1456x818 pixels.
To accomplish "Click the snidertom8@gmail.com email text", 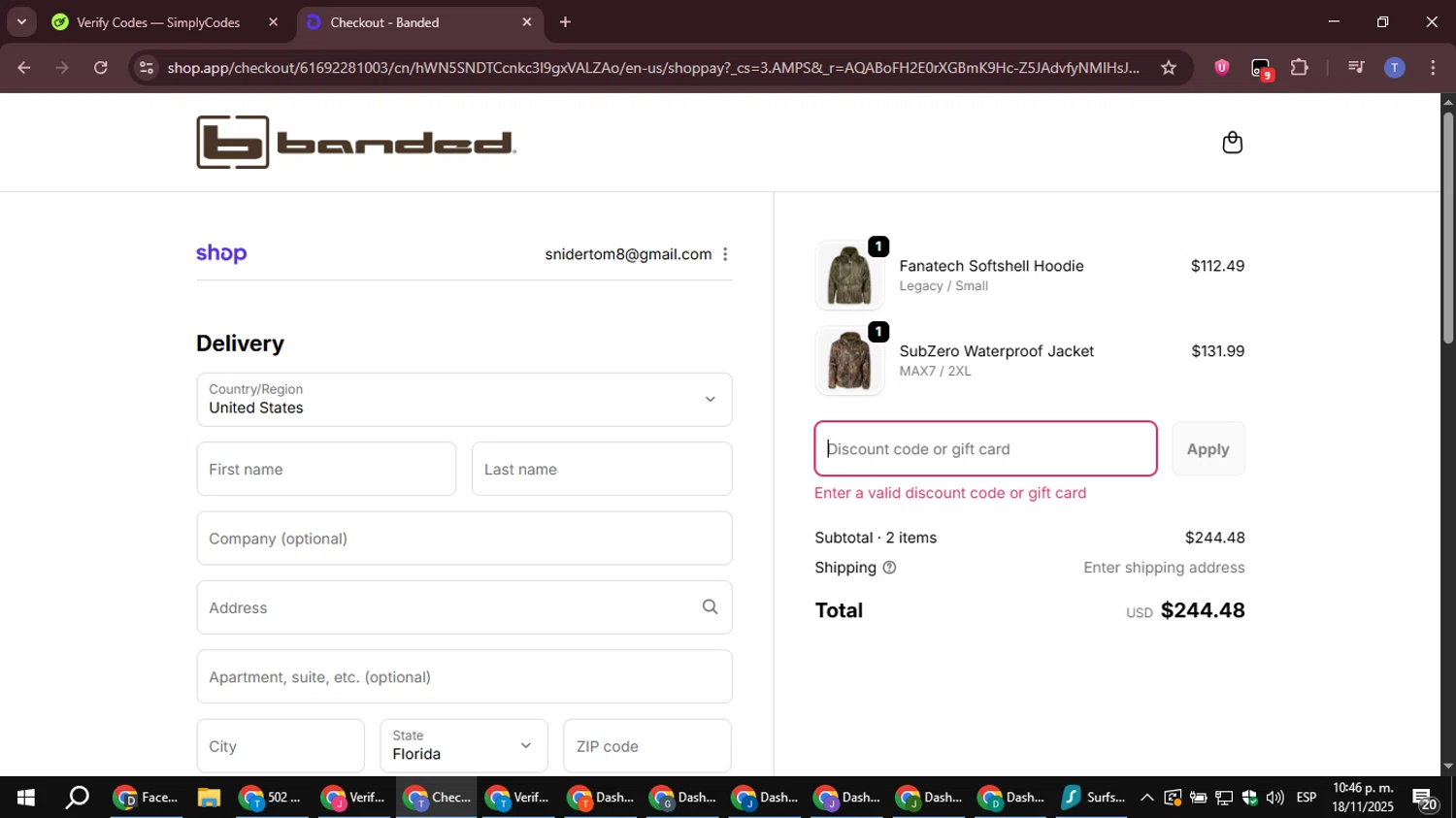I will click(x=628, y=254).
